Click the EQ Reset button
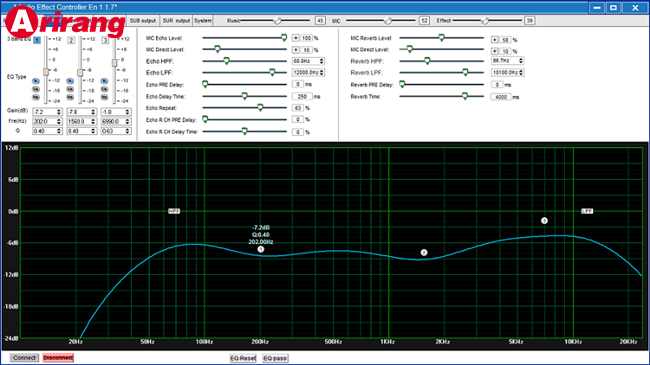 point(243,358)
